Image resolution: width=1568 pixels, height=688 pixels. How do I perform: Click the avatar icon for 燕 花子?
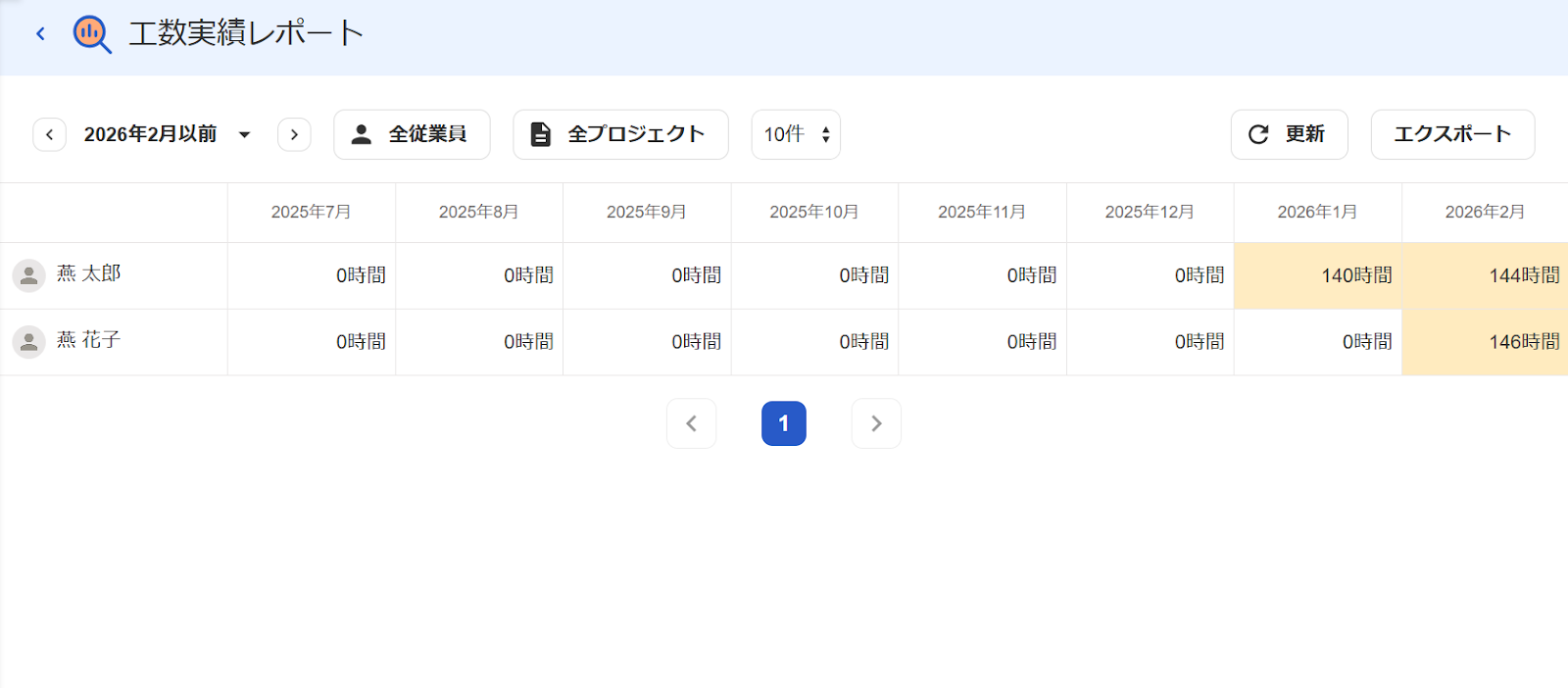click(x=29, y=342)
